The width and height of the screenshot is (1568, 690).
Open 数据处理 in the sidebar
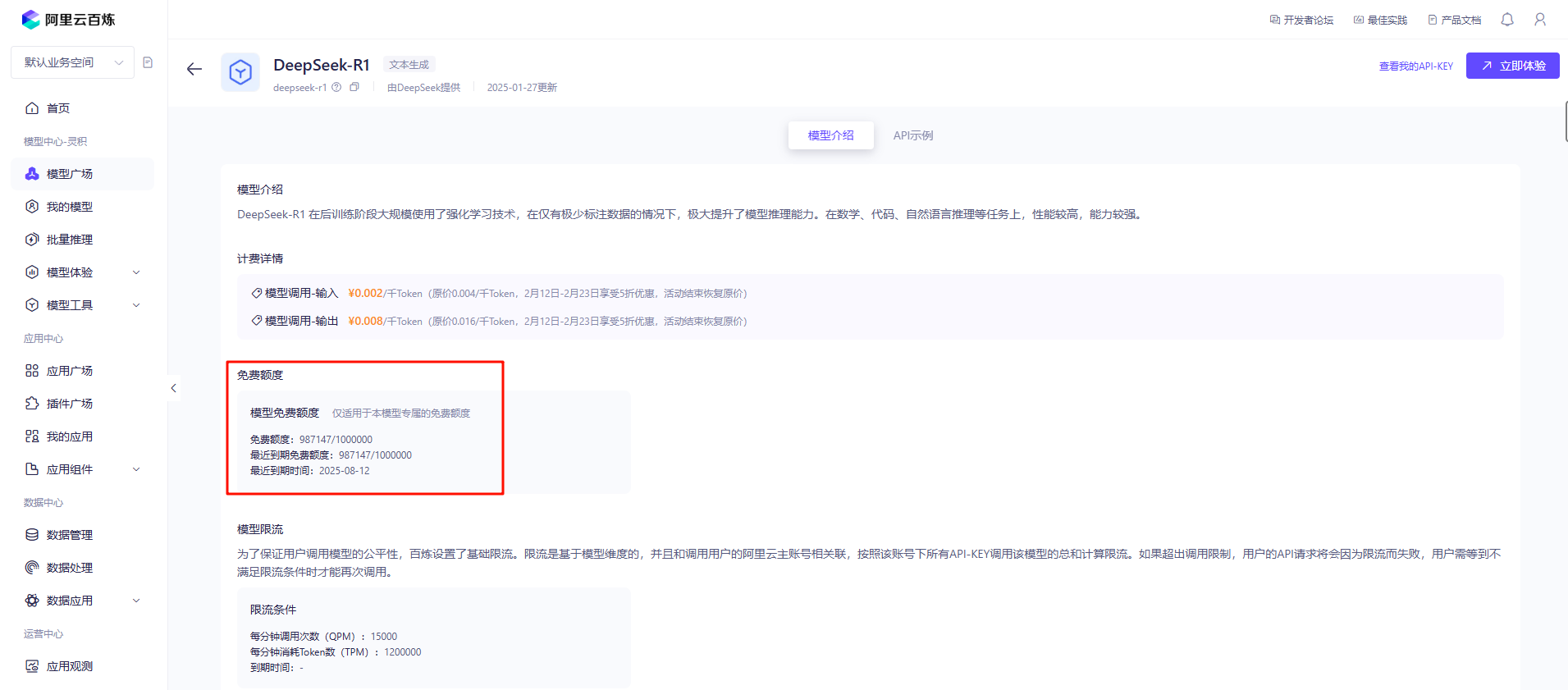pos(82,568)
